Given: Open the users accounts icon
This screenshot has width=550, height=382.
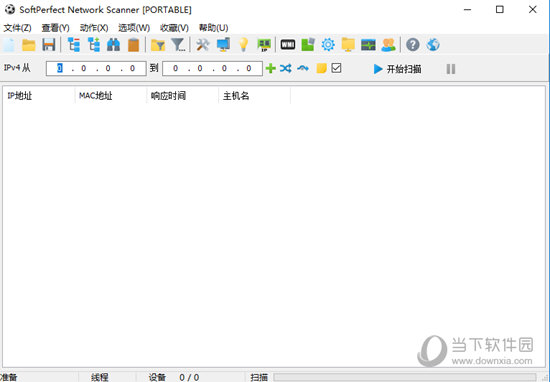Looking at the screenshot, I should (389, 45).
